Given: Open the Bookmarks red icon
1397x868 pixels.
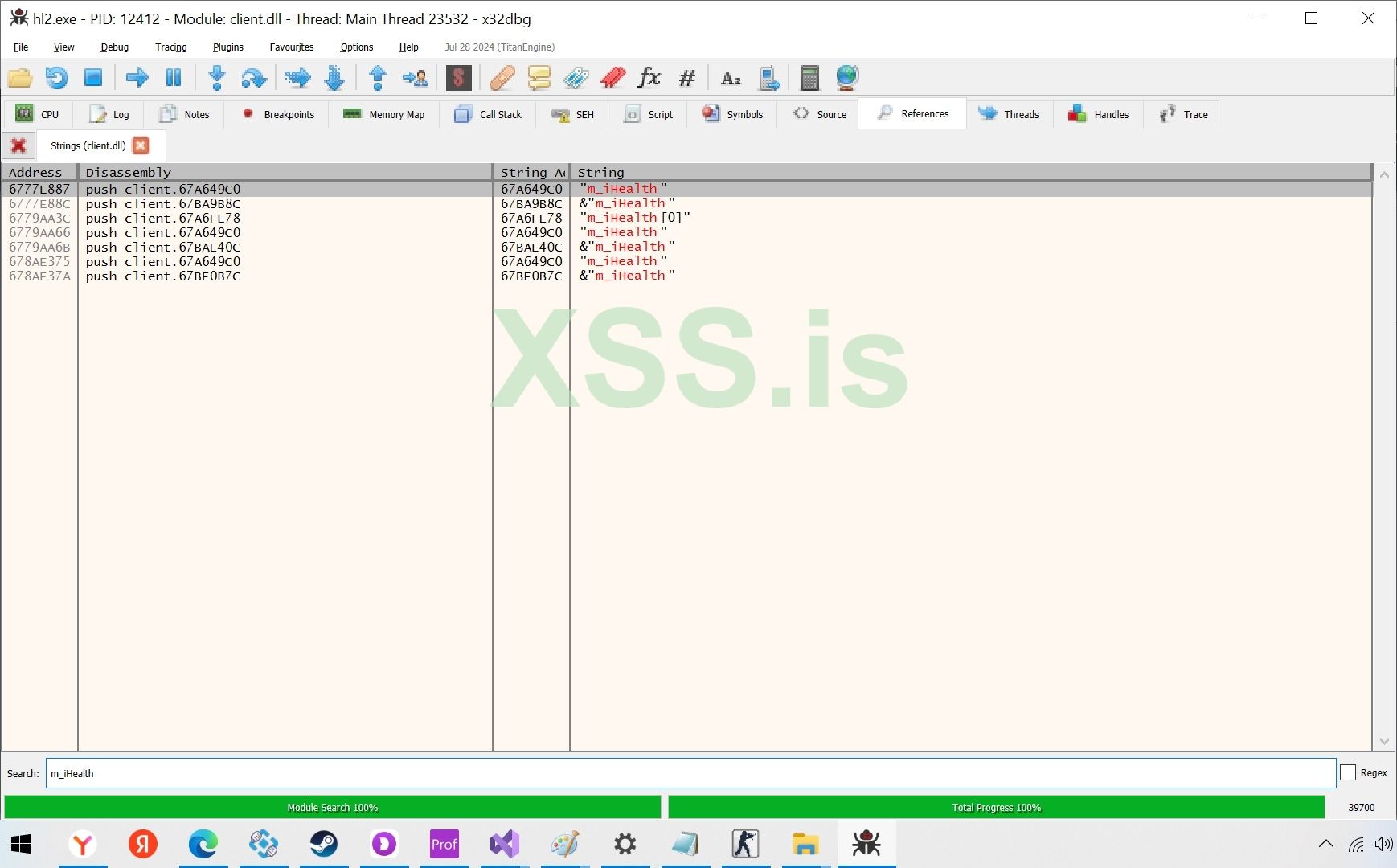Looking at the screenshot, I should [613, 78].
